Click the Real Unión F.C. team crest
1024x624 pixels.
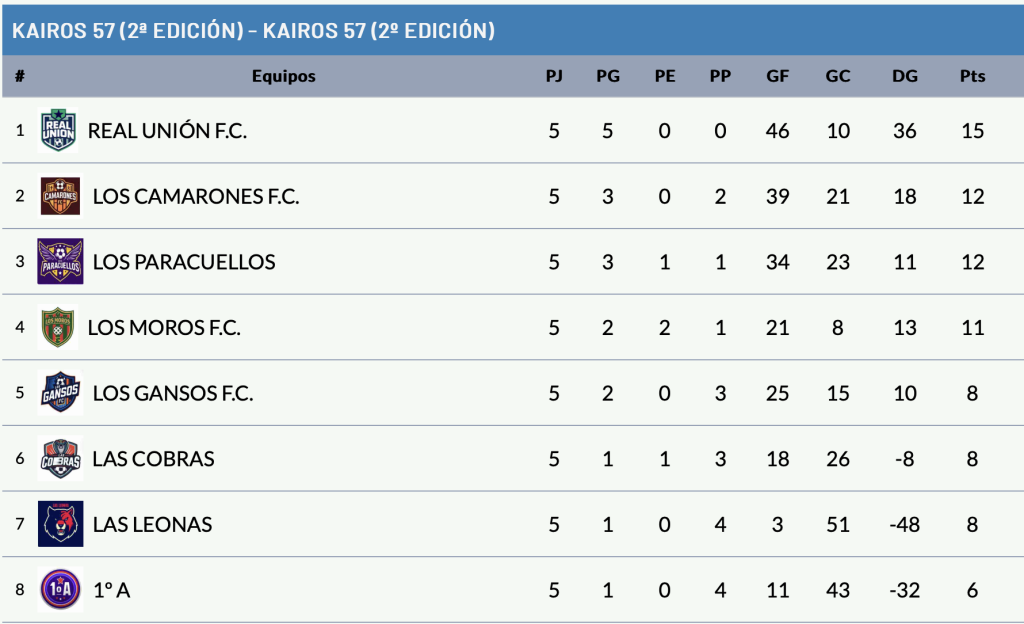tap(58, 130)
